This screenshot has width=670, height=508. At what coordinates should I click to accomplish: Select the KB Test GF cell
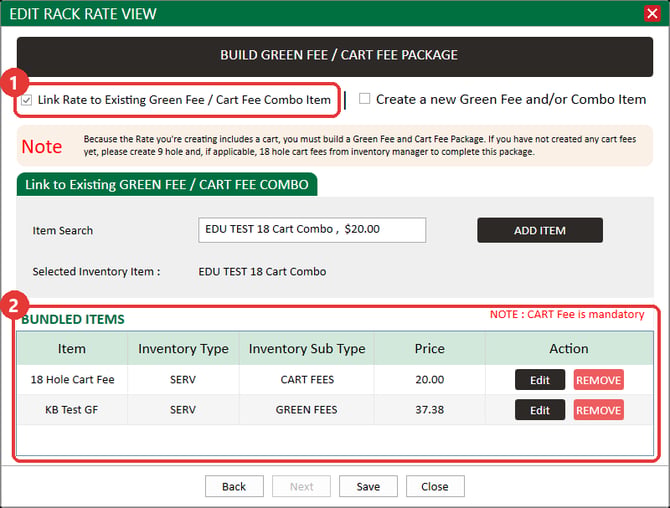pos(72,410)
